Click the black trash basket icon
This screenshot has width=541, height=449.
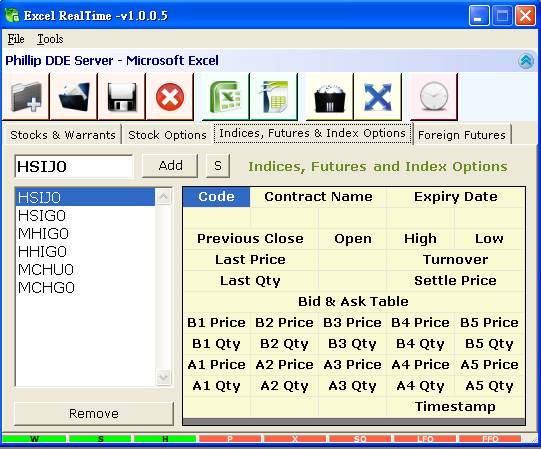coord(329,97)
